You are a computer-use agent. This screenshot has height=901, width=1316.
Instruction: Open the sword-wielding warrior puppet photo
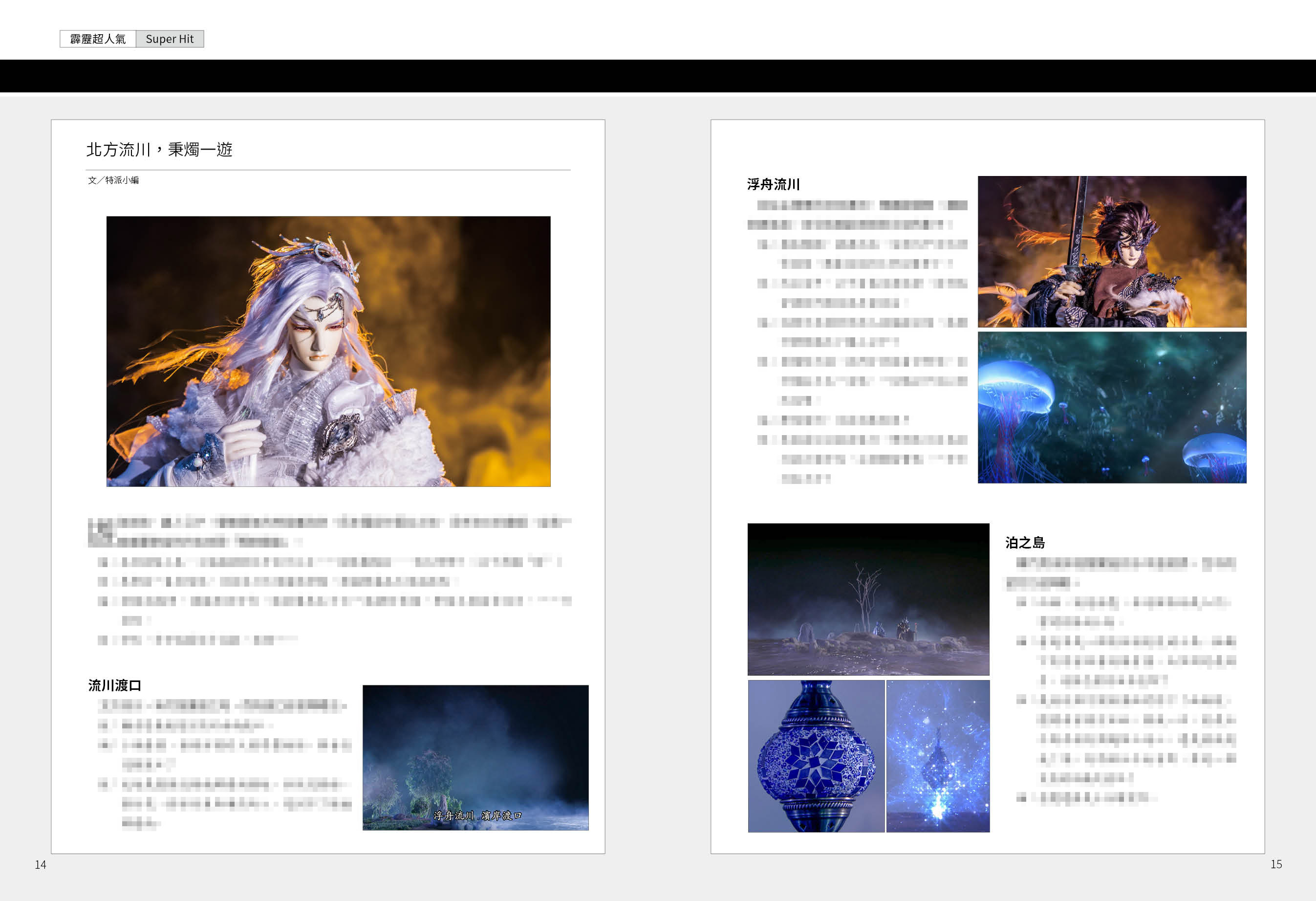tap(1112, 251)
